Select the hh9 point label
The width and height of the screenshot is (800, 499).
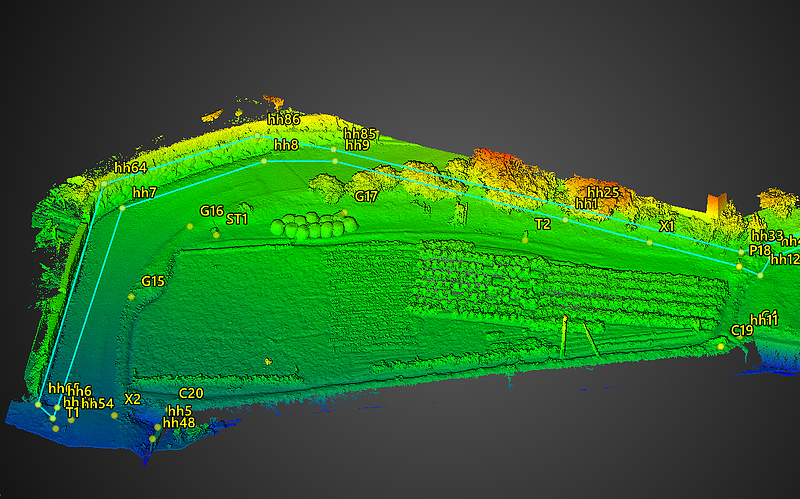[x=357, y=145]
